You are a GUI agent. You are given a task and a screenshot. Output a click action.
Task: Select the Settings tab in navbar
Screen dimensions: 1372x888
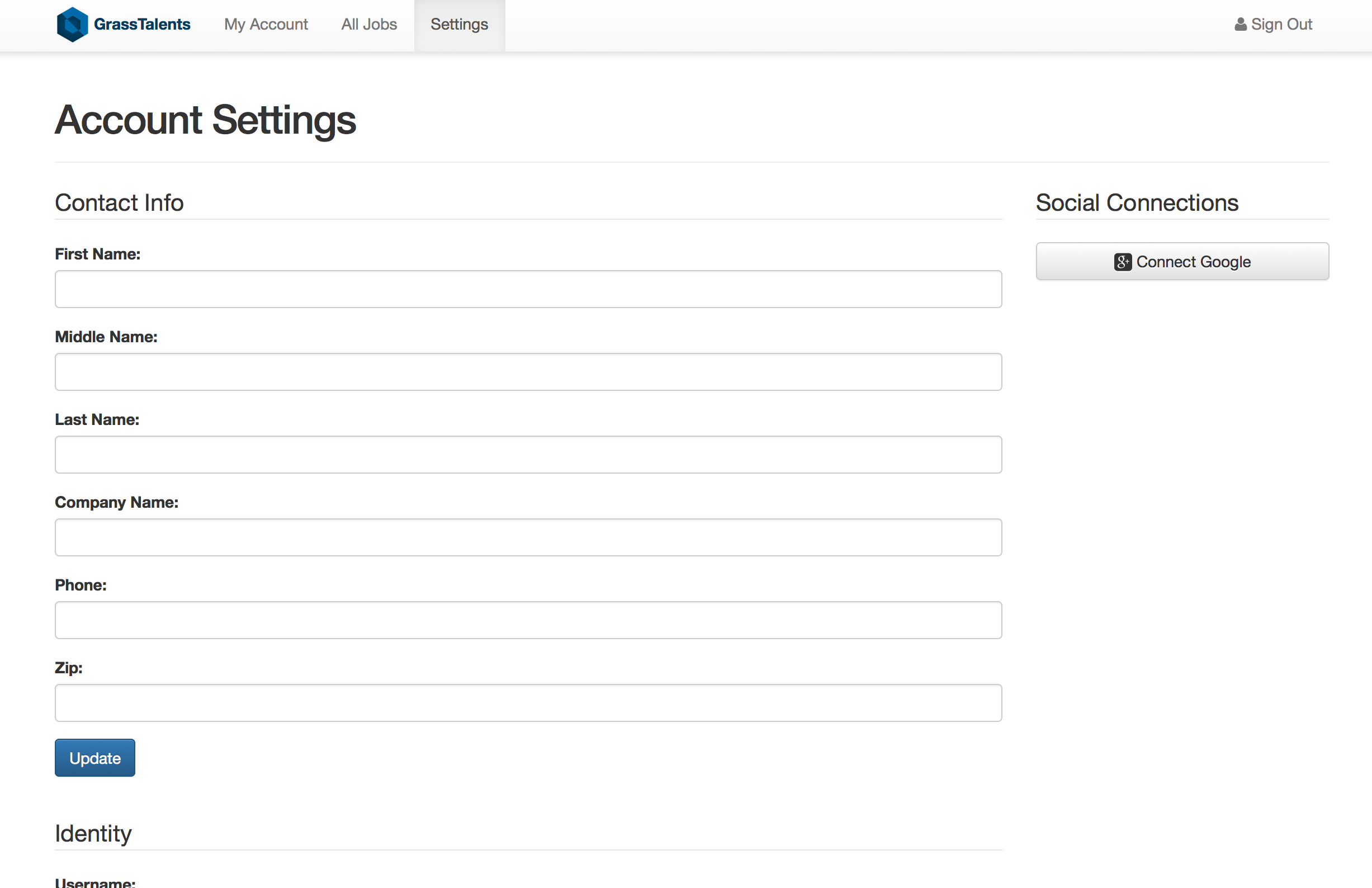(x=459, y=24)
